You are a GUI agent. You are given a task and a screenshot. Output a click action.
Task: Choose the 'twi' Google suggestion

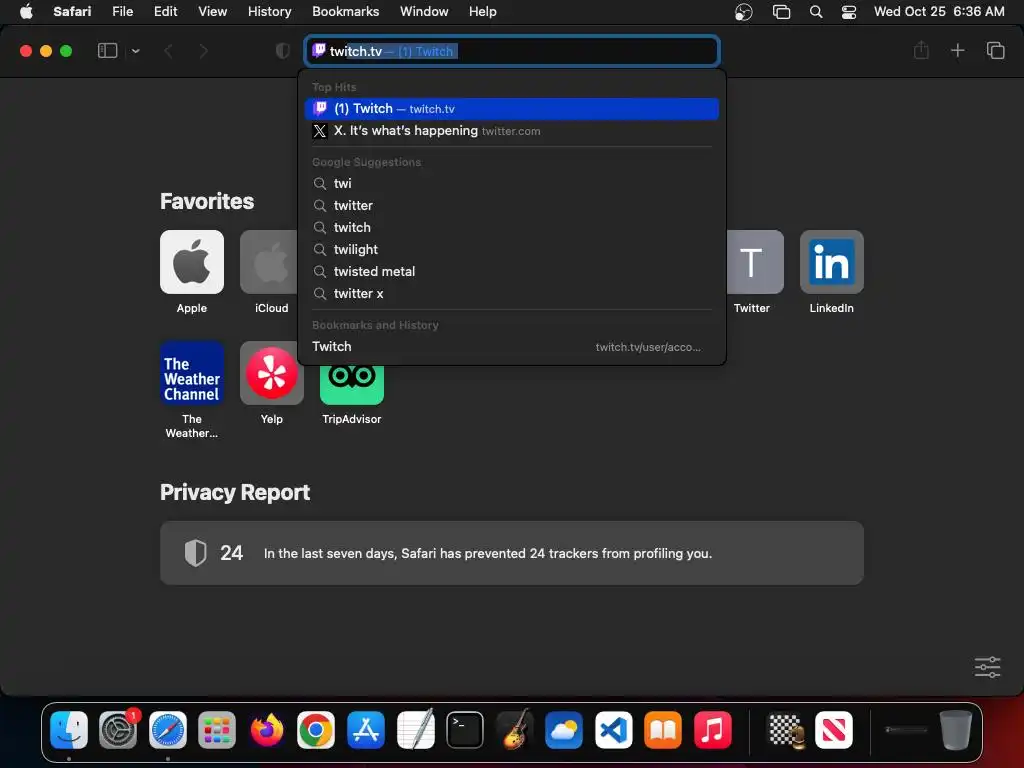tap(512, 184)
